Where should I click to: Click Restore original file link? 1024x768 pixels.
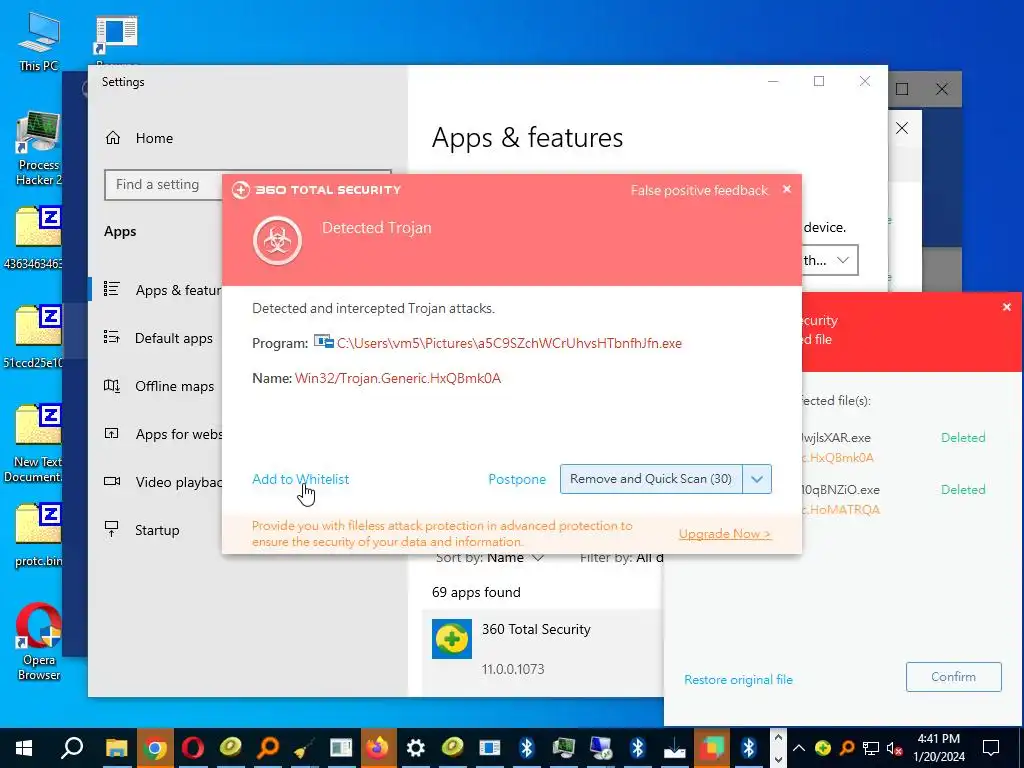pos(738,680)
